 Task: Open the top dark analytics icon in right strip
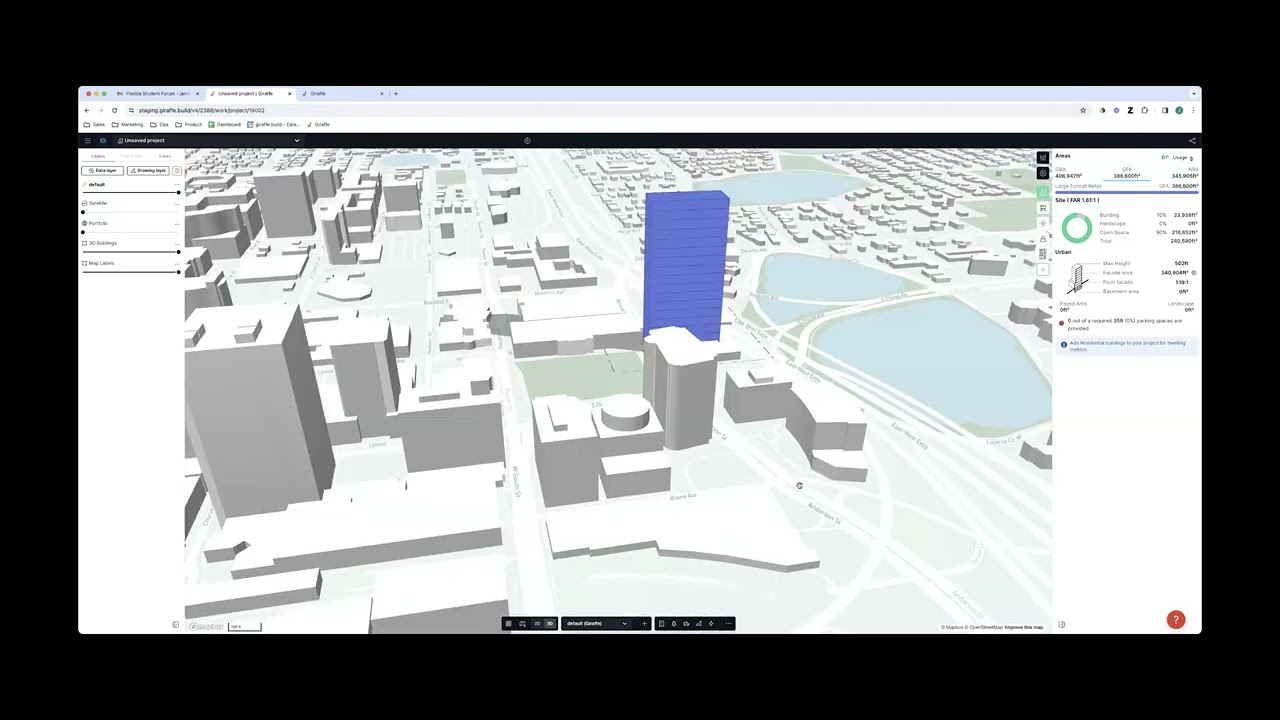pos(1043,158)
